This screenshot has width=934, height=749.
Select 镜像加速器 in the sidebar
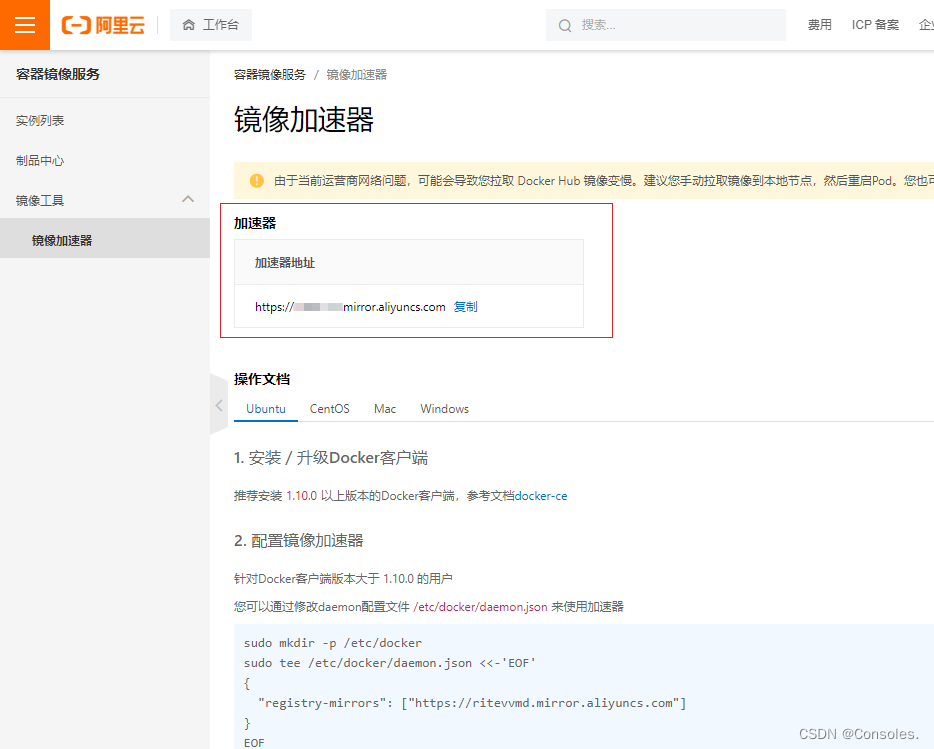(x=105, y=240)
